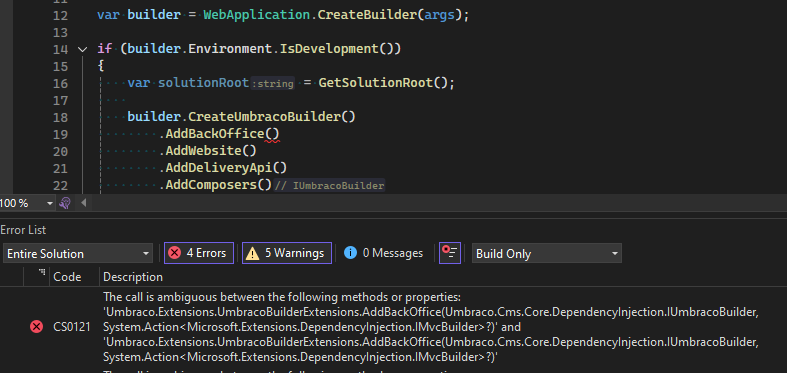Click the AddDeliveryApi() call on line 21
Image resolution: width=787 pixels, height=373 pixels.
(x=226, y=168)
